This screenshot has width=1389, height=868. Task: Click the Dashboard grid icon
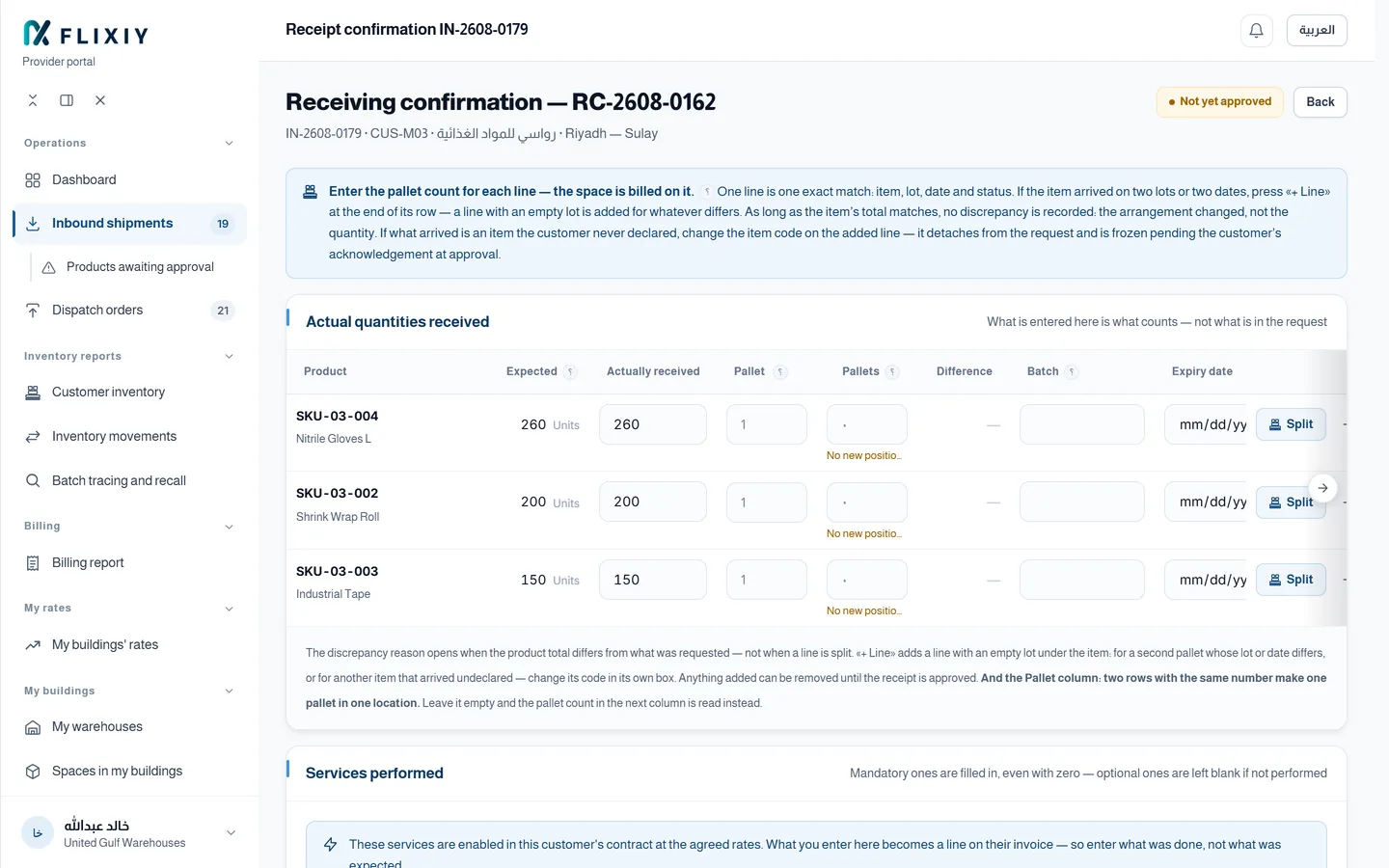pos(33,180)
